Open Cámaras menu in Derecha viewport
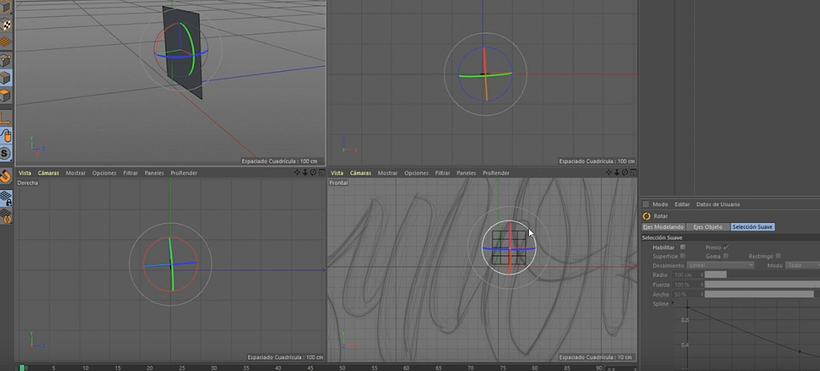Viewport: 820px width, 371px height. (48, 173)
